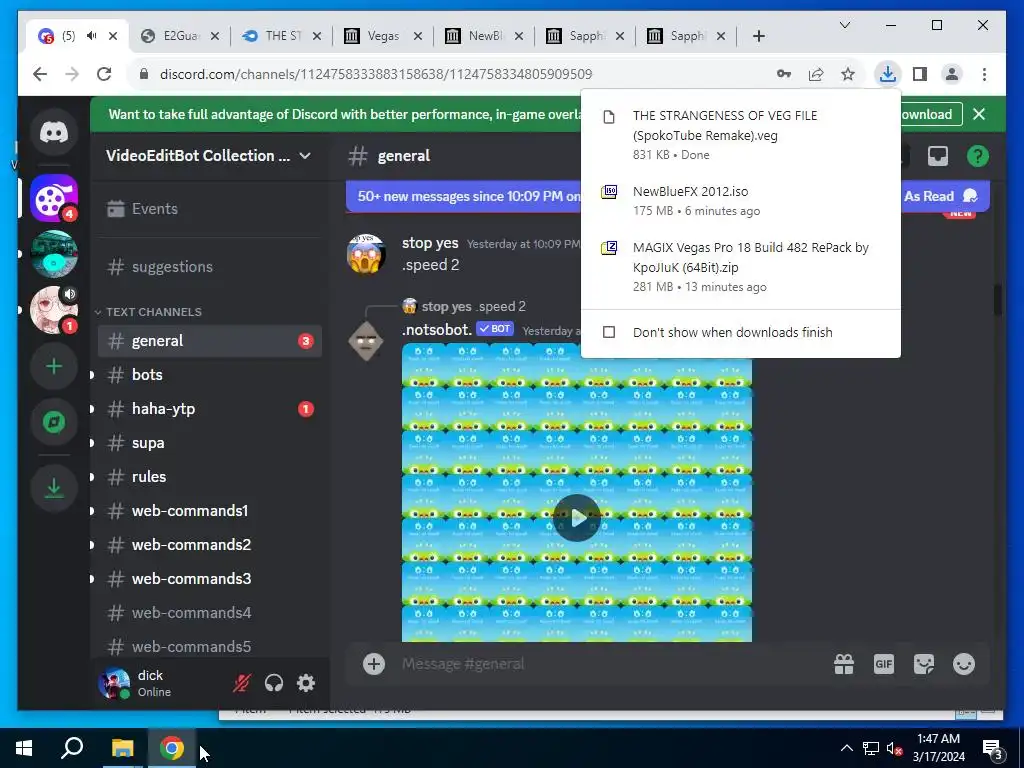The height and width of the screenshot is (768, 1024).
Task: Open the first Sapph tab
Action: [585, 36]
